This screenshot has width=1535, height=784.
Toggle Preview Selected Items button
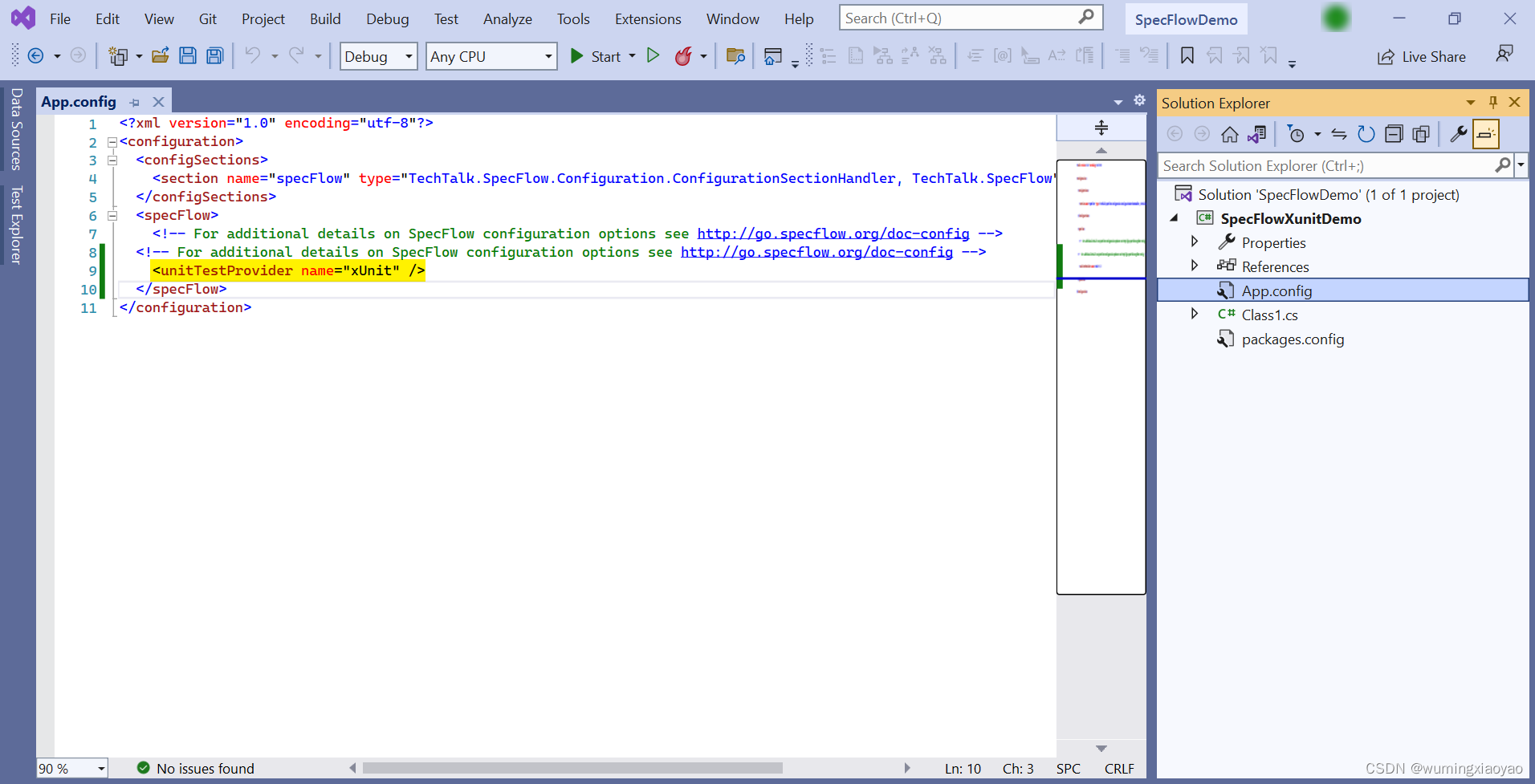coord(1486,134)
